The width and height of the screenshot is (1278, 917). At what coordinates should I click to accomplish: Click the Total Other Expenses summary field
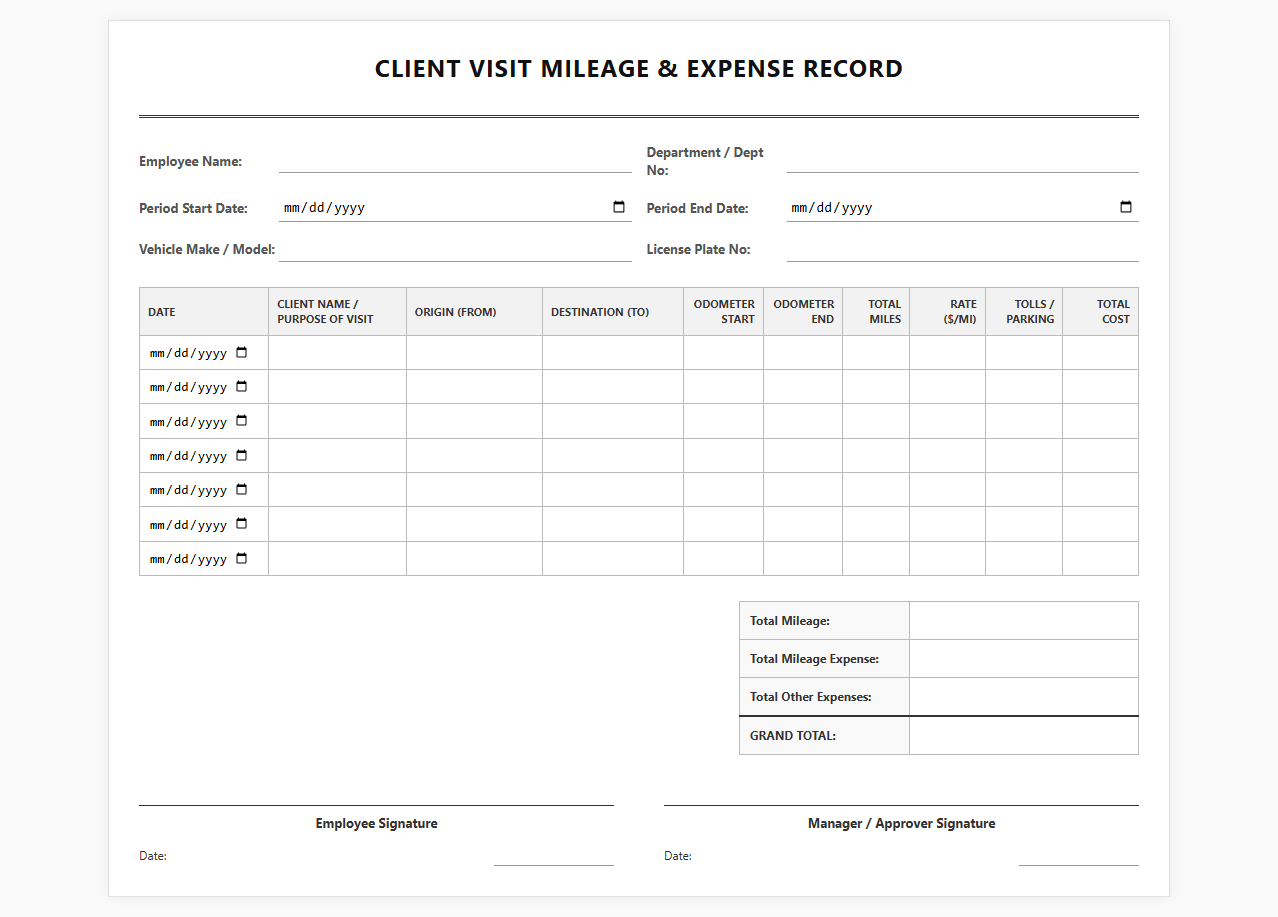pos(1024,697)
